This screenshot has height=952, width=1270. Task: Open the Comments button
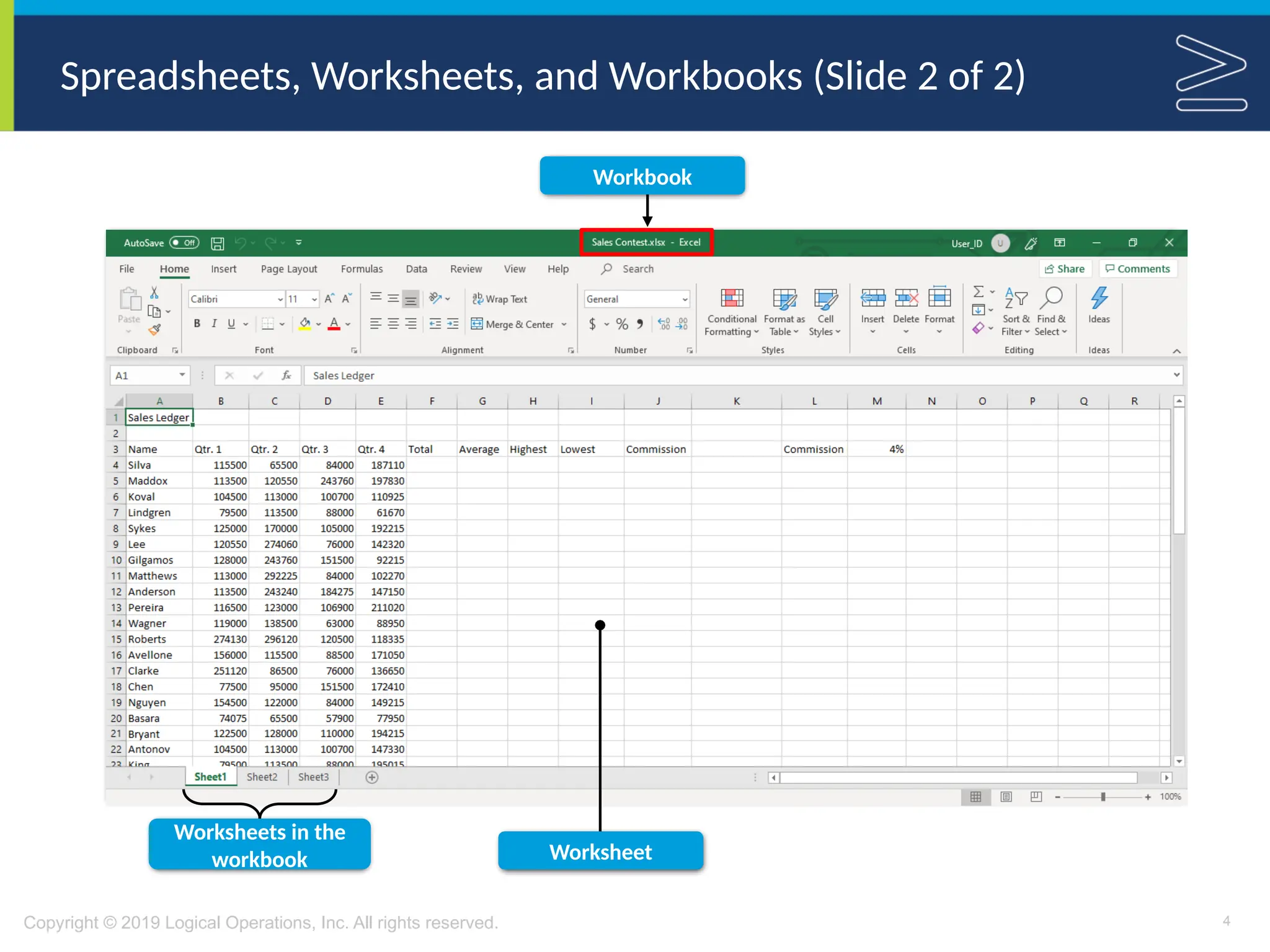click(1138, 269)
